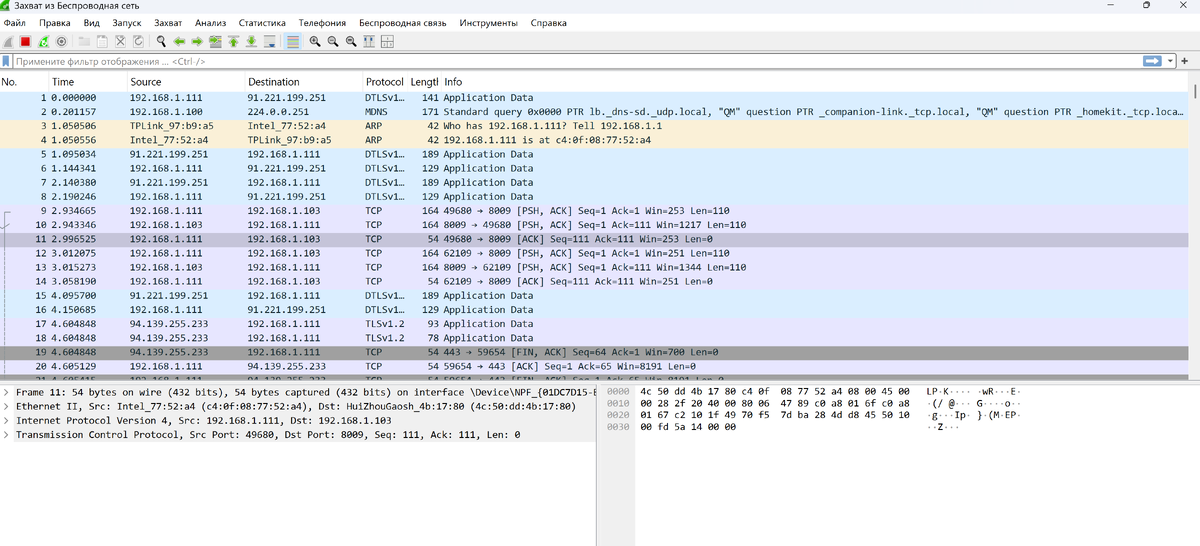Select packet 3 ARP Who has row
The width and height of the screenshot is (1200, 546).
tap(596, 126)
